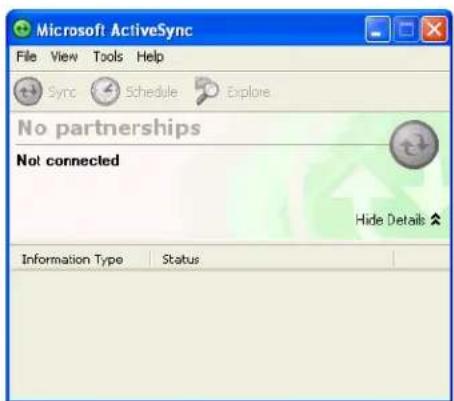
Task: Maximize the ActiveSync window
Action: point(406,30)
